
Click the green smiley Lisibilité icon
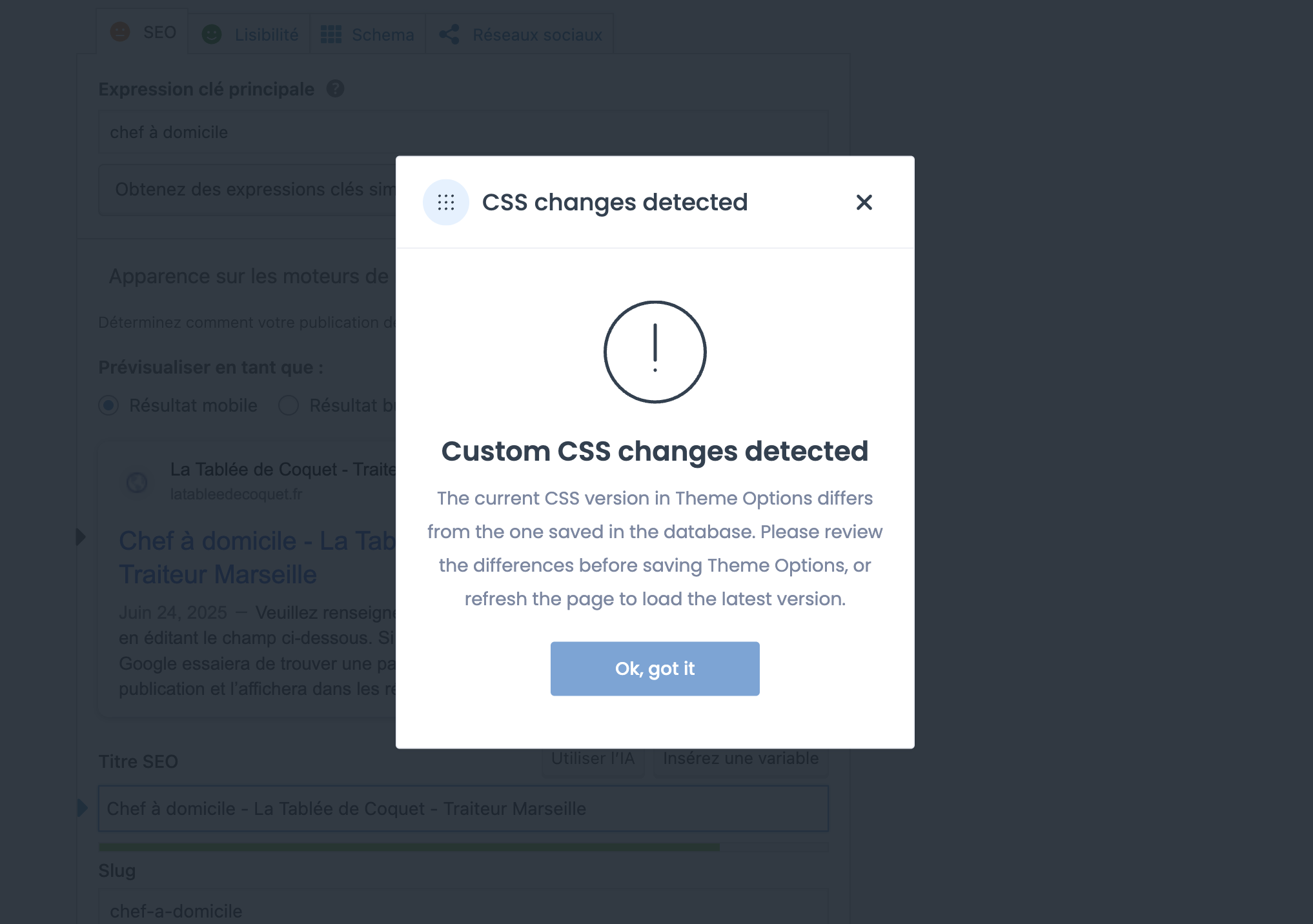click(212, 34)
